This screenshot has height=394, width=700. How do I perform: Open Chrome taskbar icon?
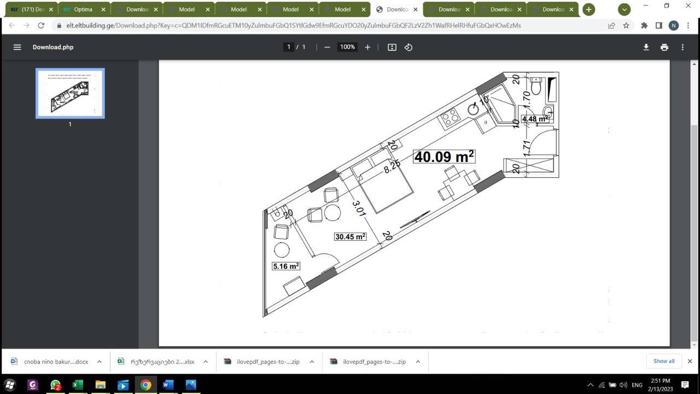(146, 385)
